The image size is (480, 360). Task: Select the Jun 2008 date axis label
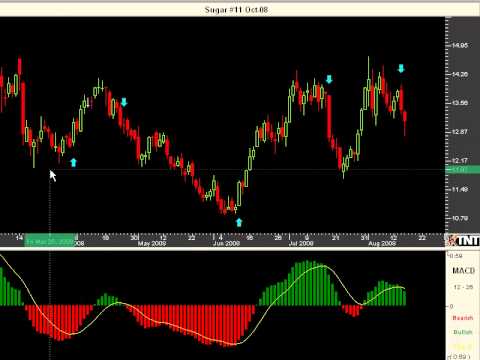(x=226, y=244)
